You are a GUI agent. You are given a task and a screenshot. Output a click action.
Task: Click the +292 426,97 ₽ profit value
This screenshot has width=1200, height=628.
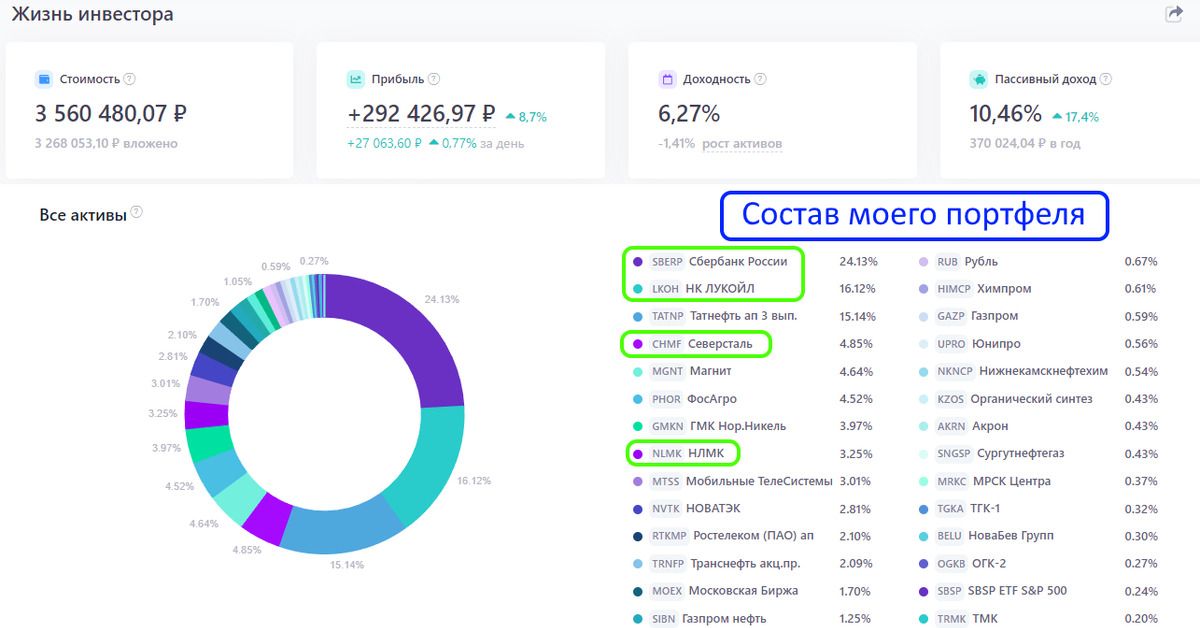pos(421,114)
